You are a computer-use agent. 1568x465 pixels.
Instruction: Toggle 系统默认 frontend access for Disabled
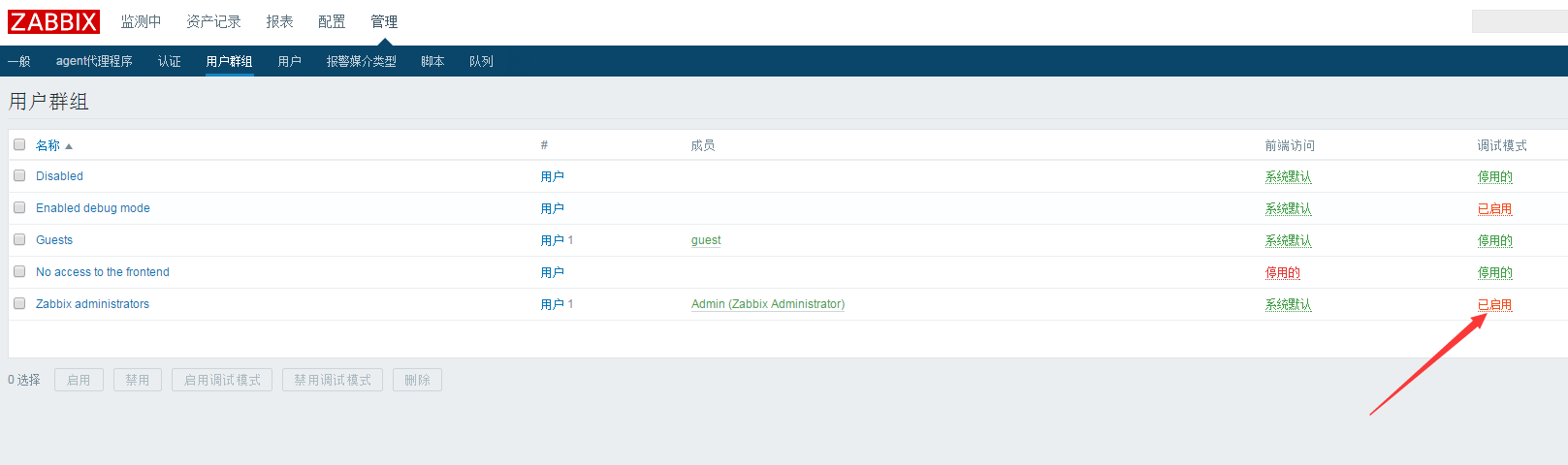[x=1289, y=176]
